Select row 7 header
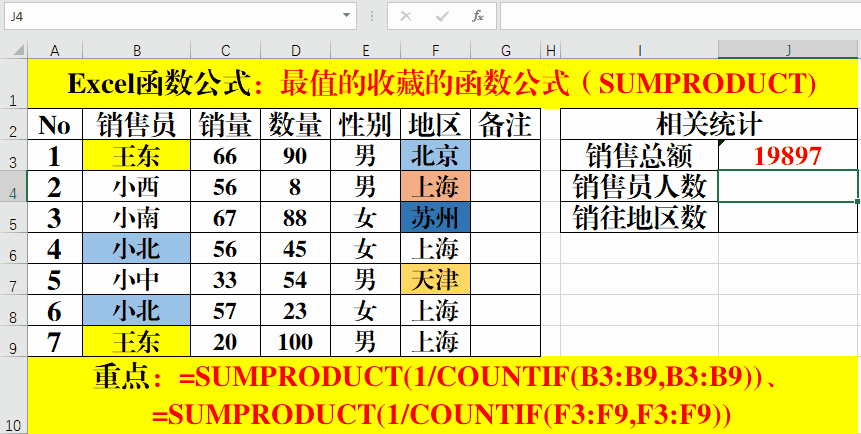Screen dimensions: 861x434 (14, 280)
